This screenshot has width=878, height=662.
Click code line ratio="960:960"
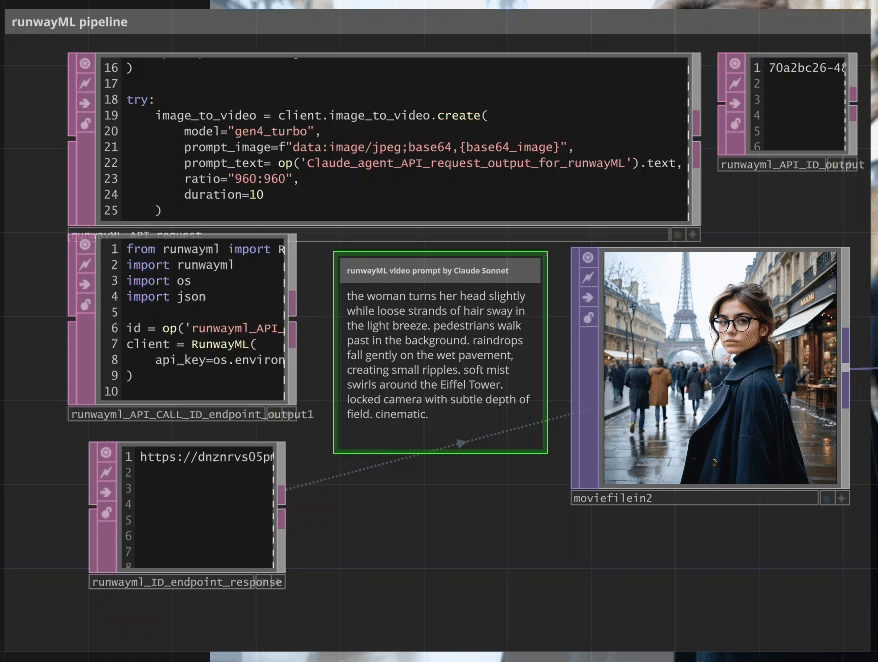point(241,179)
